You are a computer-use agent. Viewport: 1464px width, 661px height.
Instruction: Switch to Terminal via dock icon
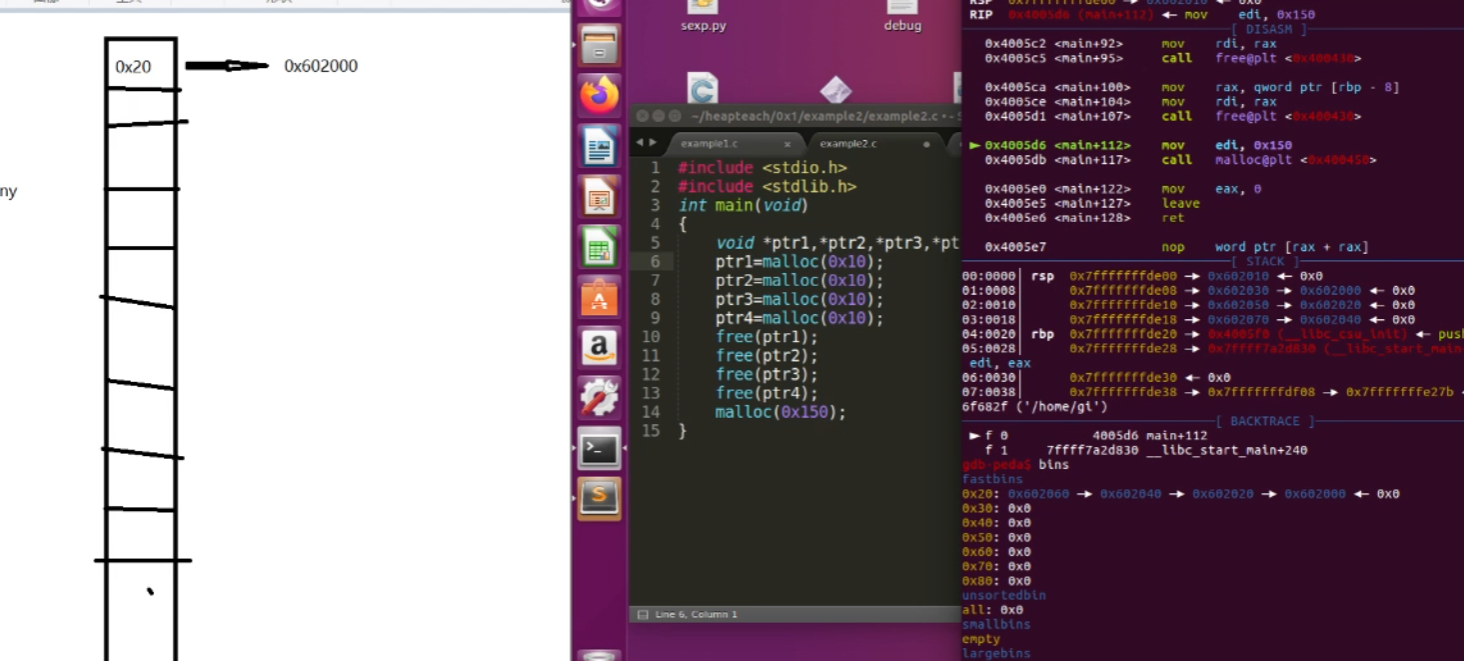tap(599, 448)
